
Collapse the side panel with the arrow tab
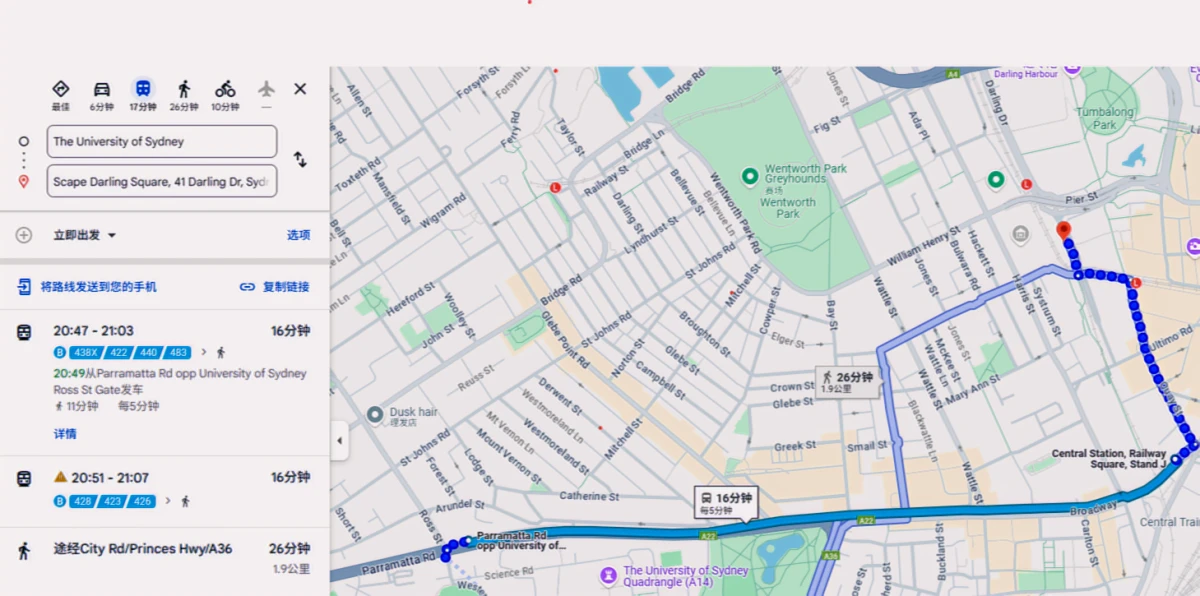(340, 441)
